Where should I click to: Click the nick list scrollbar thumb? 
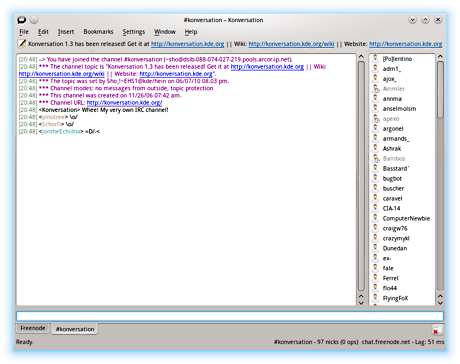(x=440, y=89)
